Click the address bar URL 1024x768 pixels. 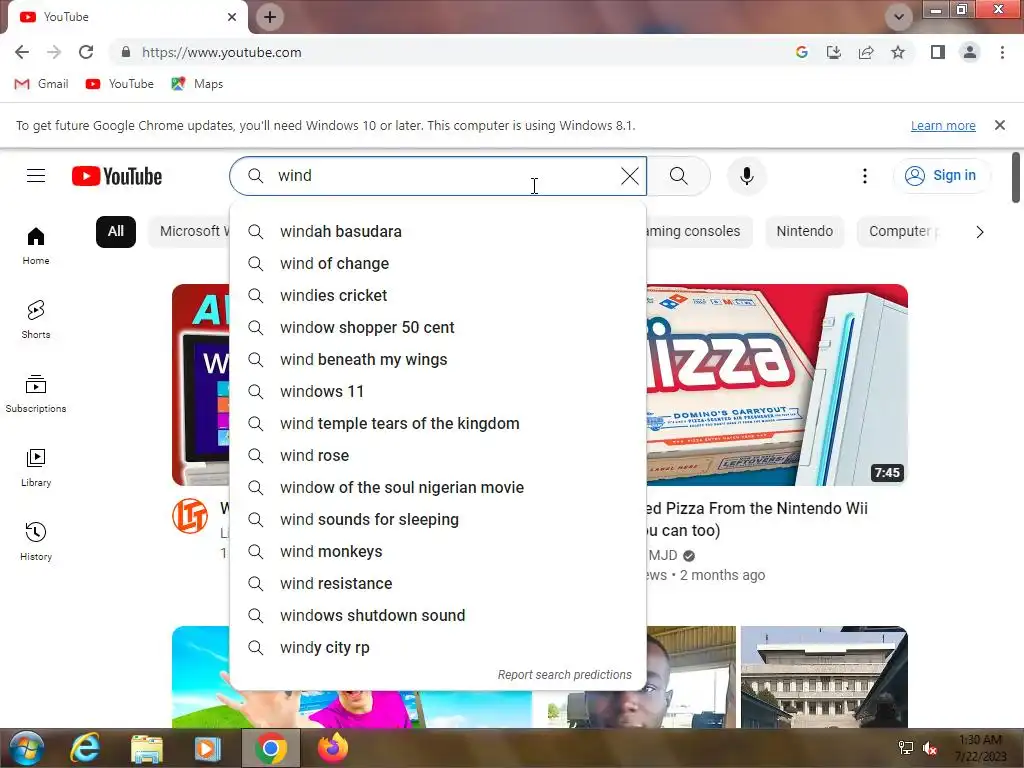[221, 52]
